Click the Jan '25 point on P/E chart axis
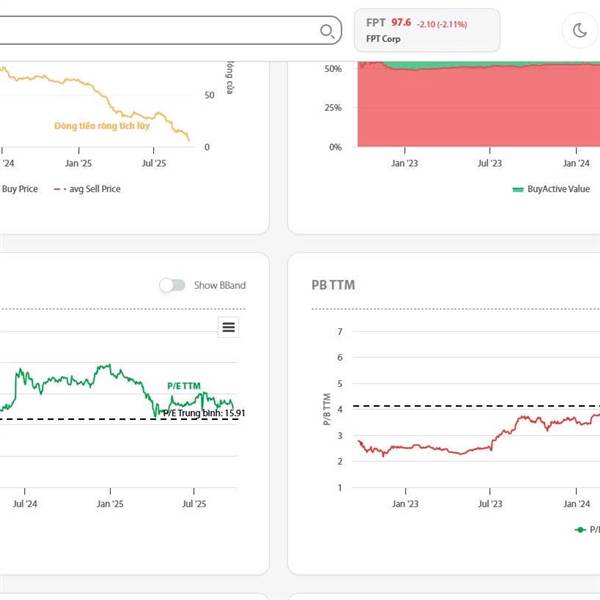This screenshot has height=600, width=600. (110, 505)
